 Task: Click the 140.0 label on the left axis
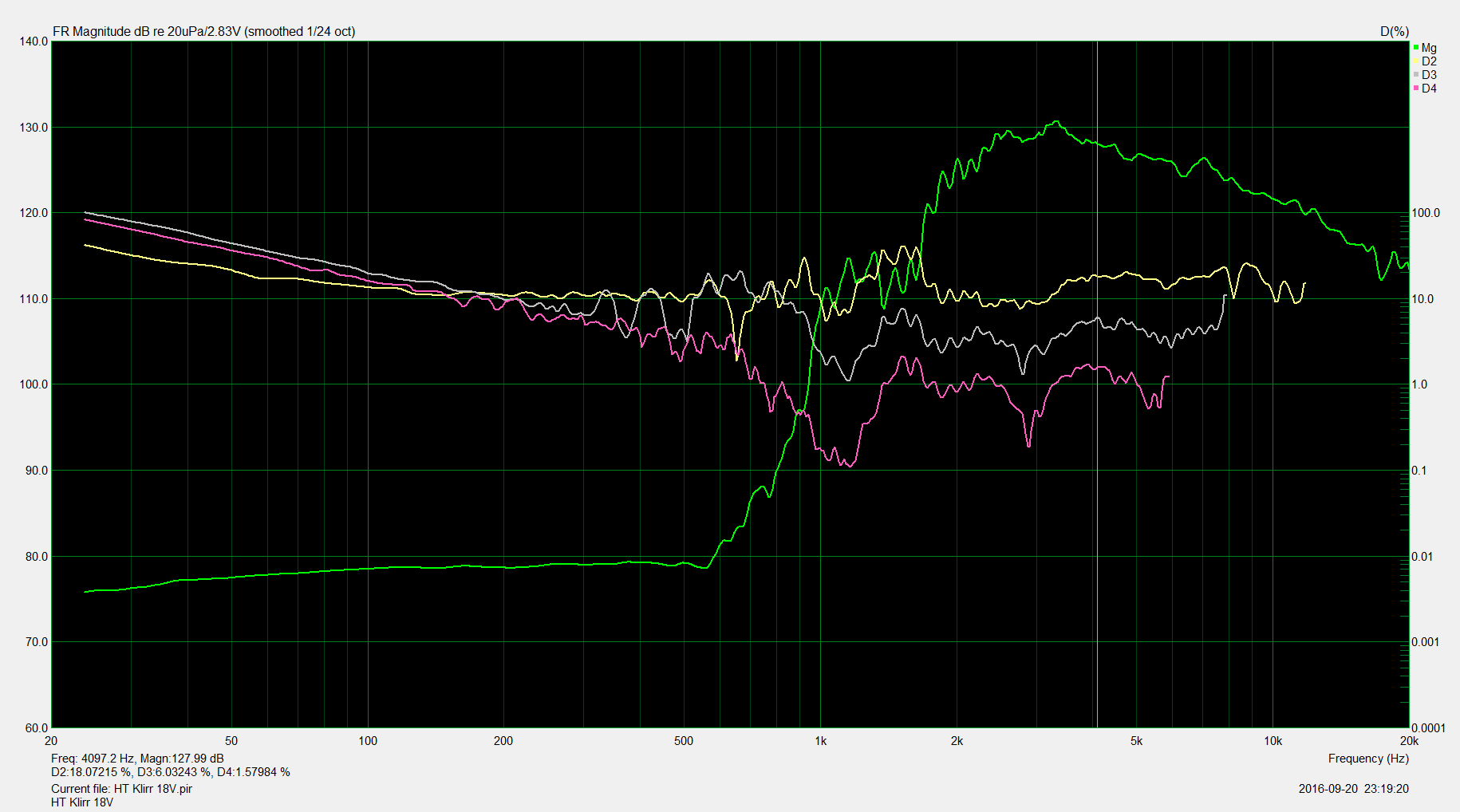coord(34,41)
